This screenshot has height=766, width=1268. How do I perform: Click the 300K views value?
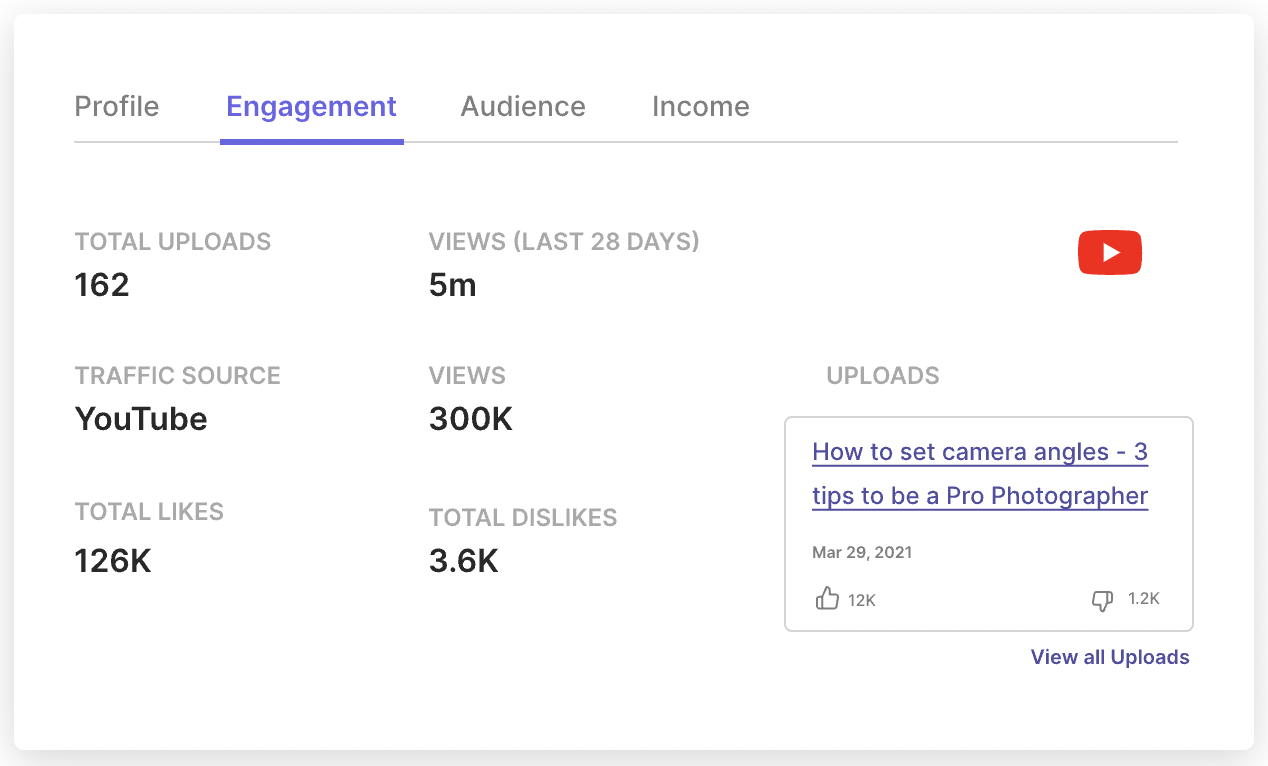pos(471,419)
